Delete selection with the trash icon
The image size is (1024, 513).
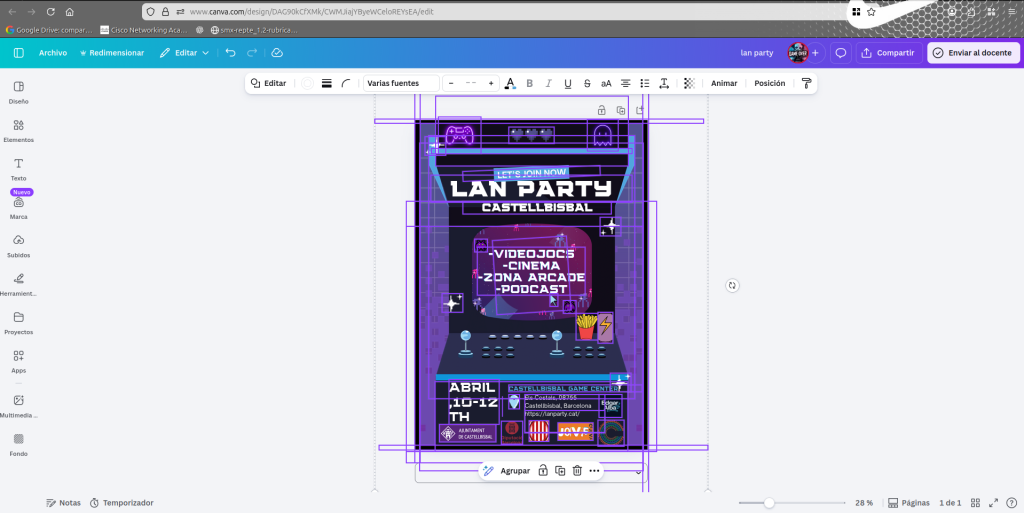[x=577, y=470]
